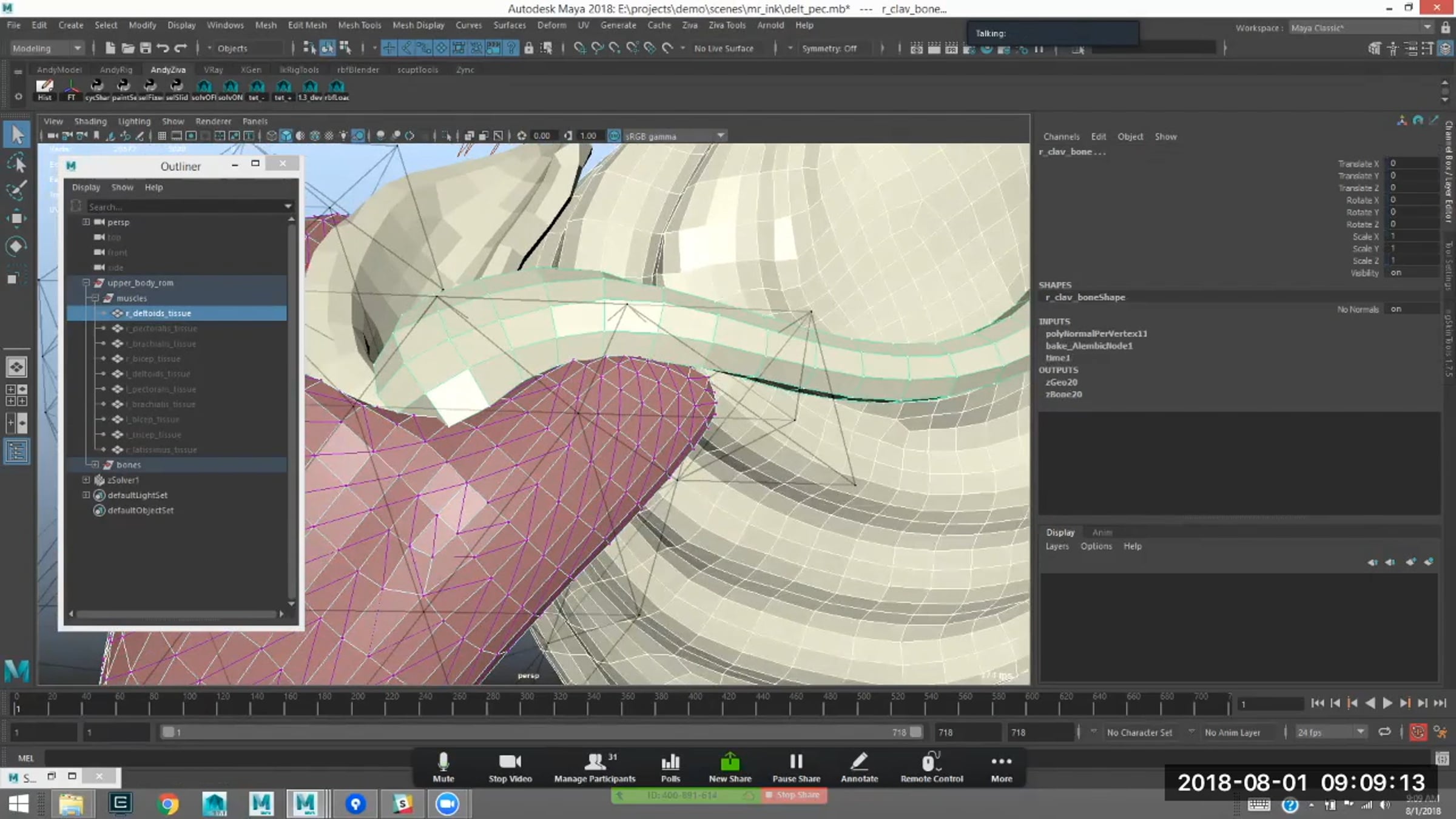Expand the bones group in Outliner
Image resolution: width=1456 pixels, height=819 pixels.
click(x=95, y=465)
